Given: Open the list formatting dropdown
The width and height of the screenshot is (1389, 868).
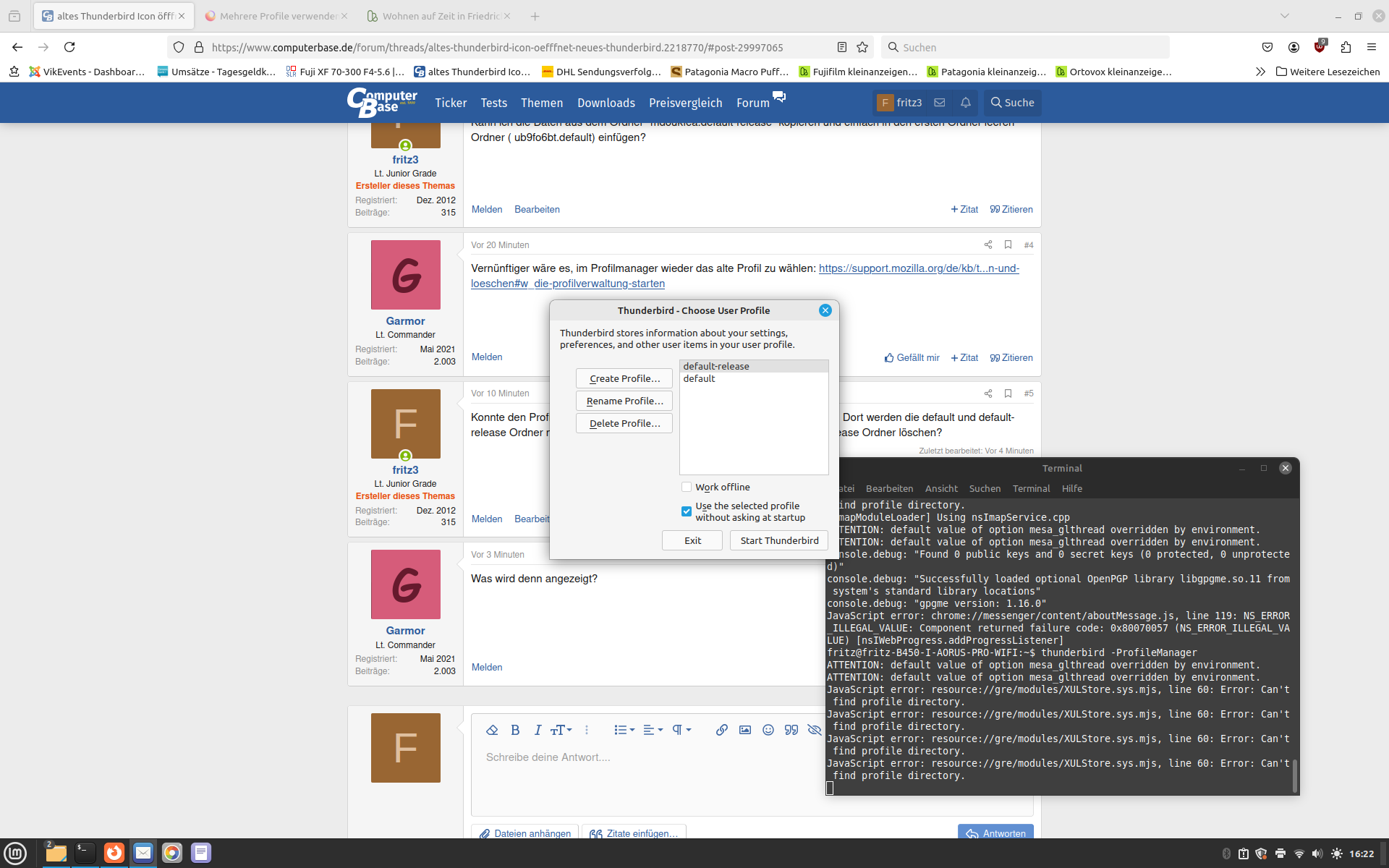Looking at the screenshot, I should tap(624, 730).
